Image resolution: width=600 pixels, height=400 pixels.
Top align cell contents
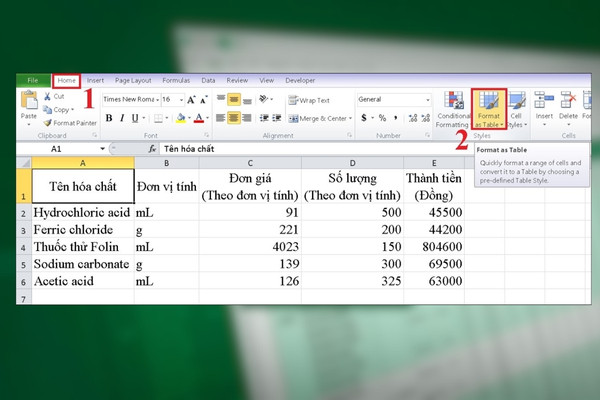tap(221, 99)
